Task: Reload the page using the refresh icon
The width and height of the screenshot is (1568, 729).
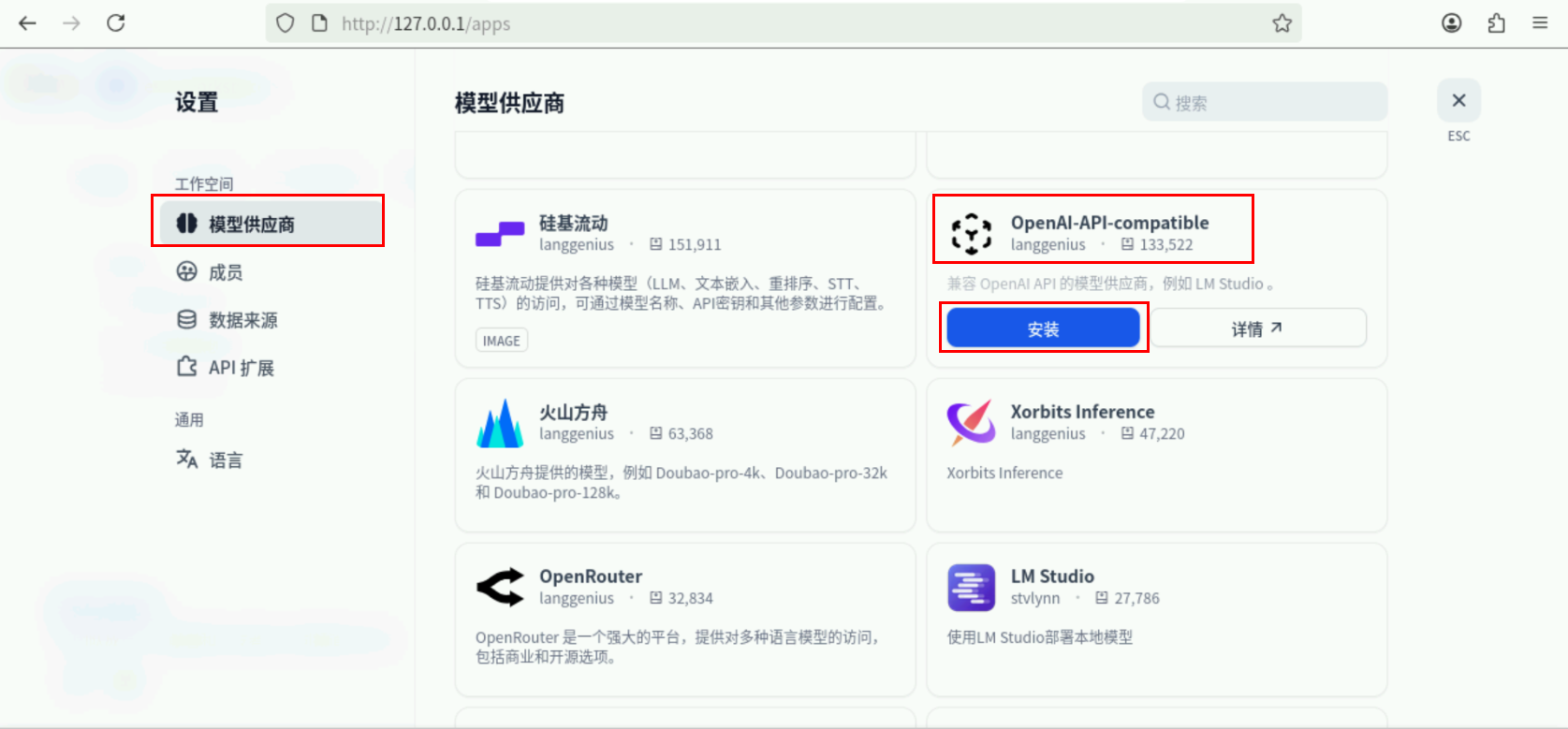Action: point(116,23)
